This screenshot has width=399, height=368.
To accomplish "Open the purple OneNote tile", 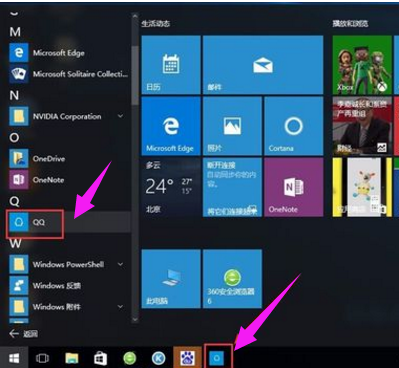I will click(x=294, y=187).
